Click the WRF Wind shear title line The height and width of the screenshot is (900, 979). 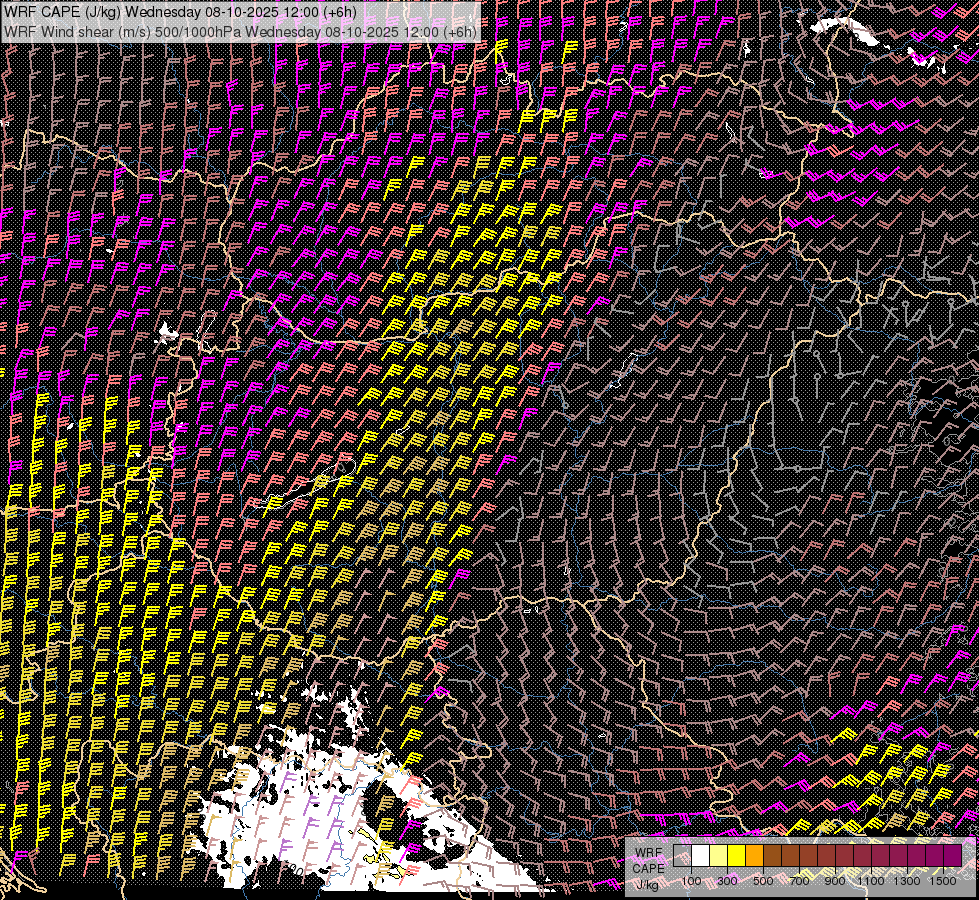pos(240,32)
